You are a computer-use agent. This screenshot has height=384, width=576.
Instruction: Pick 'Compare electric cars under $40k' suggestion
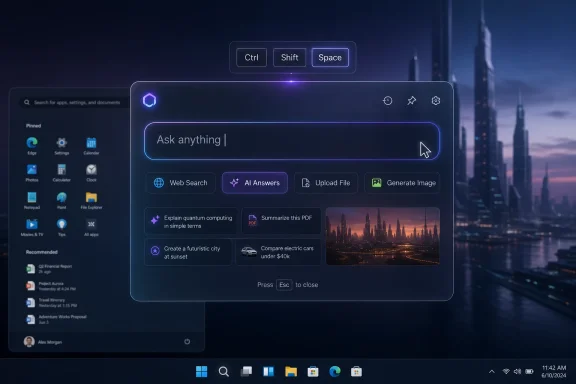278,252
